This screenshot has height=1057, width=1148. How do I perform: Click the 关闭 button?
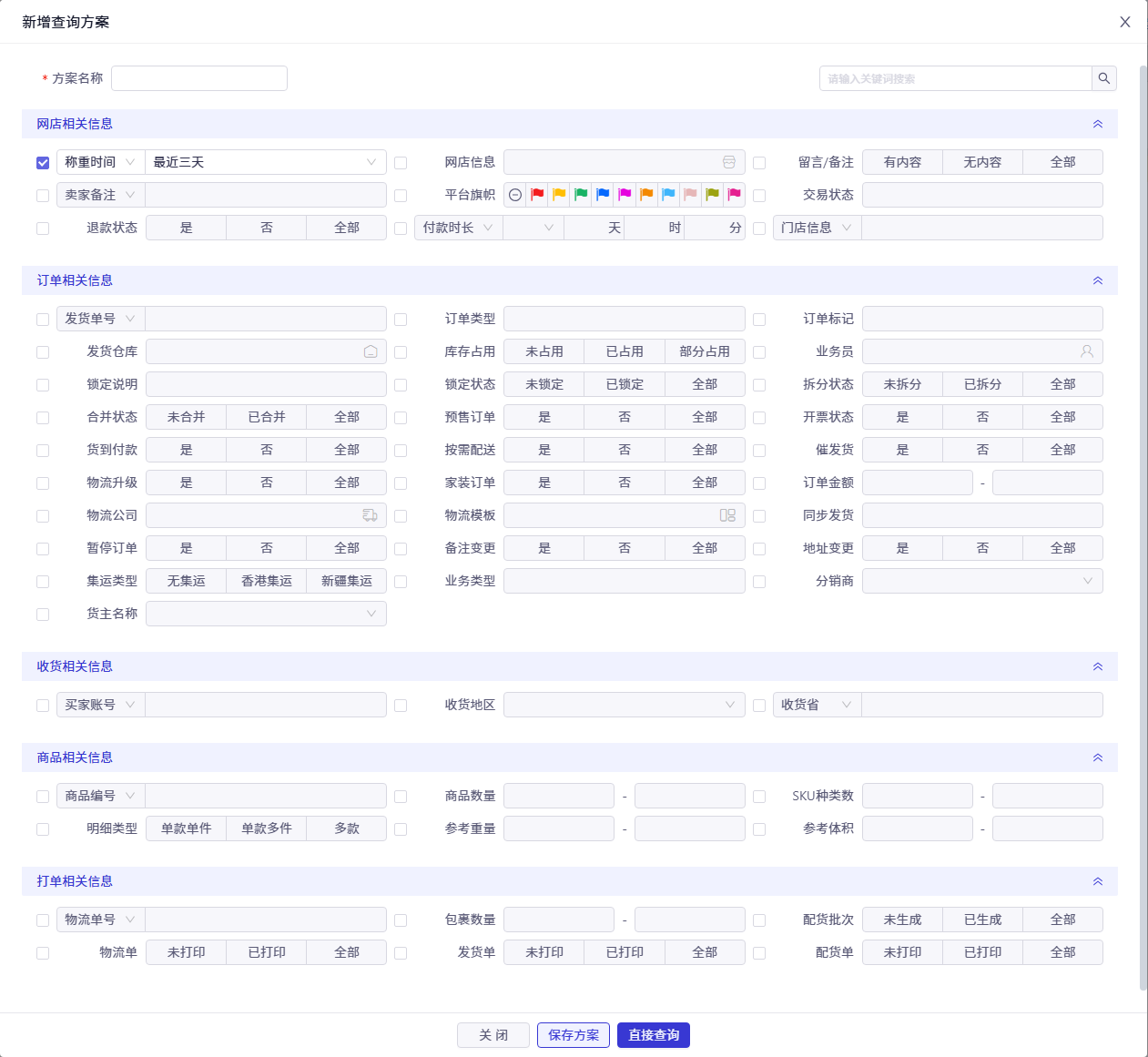click(x=493, y=1035)
